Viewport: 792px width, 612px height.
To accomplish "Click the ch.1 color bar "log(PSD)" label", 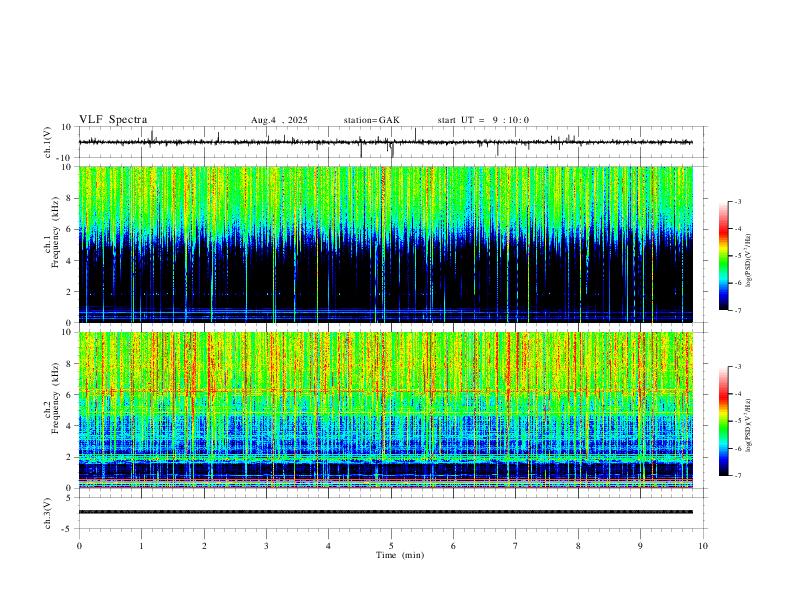I will pyautogui.click(x=749, y=261).
